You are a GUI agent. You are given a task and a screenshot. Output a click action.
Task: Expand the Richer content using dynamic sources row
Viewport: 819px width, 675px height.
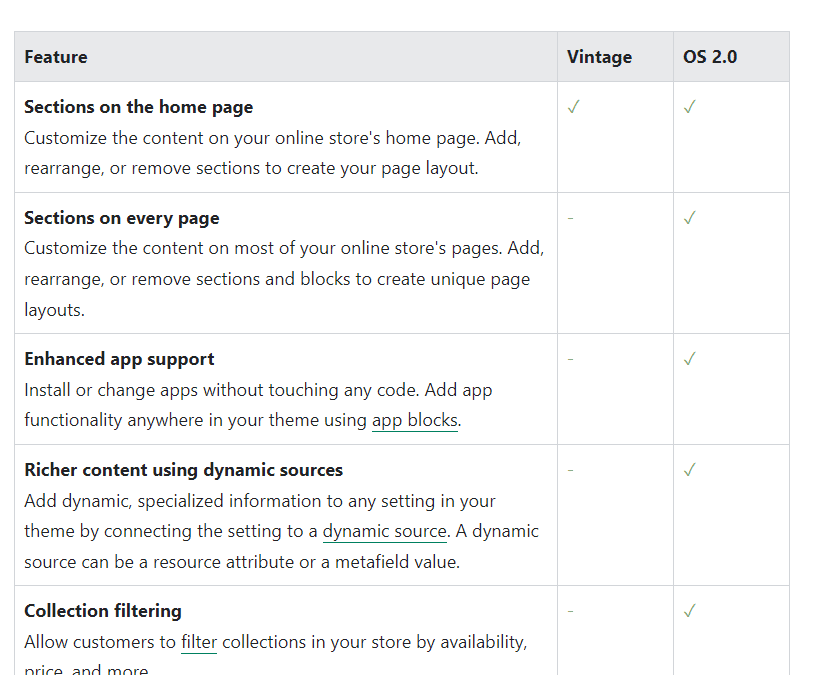click(x=182, y=468)
